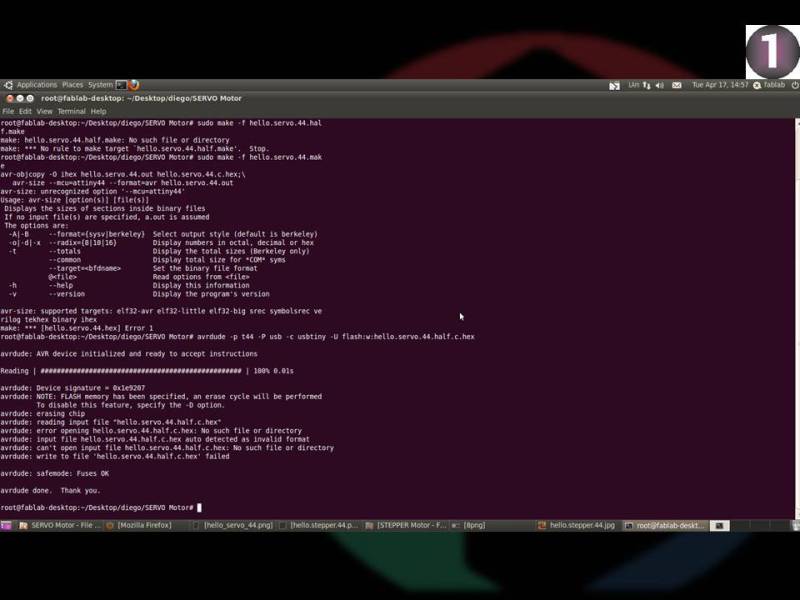Open the network connection indicator
800x600 pixels.
pyautogui.click(x=646, y=85)
